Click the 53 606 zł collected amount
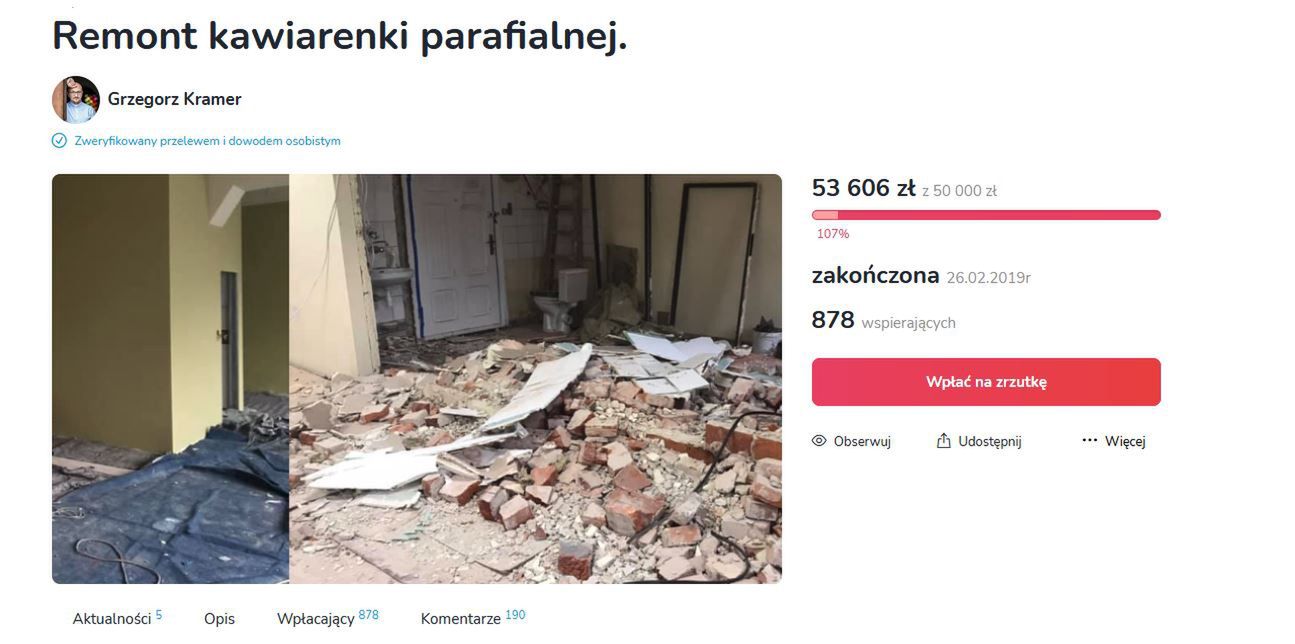Image resolution: width=1295 pixels, height=644 pixels. [x=864, y=188]
